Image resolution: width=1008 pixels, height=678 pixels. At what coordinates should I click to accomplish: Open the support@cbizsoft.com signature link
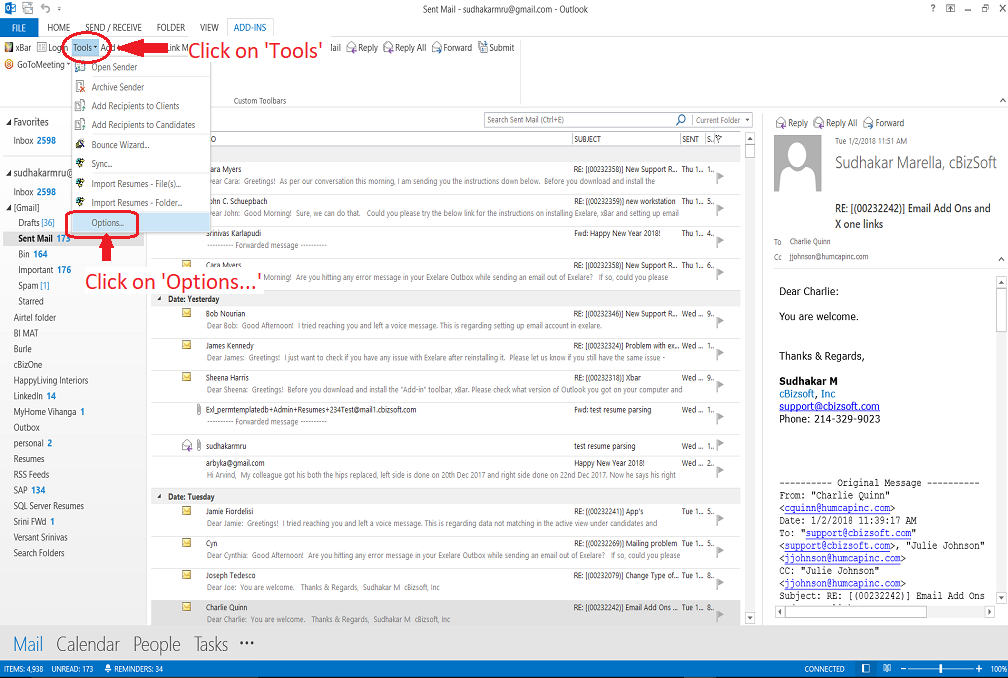[x=829, y=406]
